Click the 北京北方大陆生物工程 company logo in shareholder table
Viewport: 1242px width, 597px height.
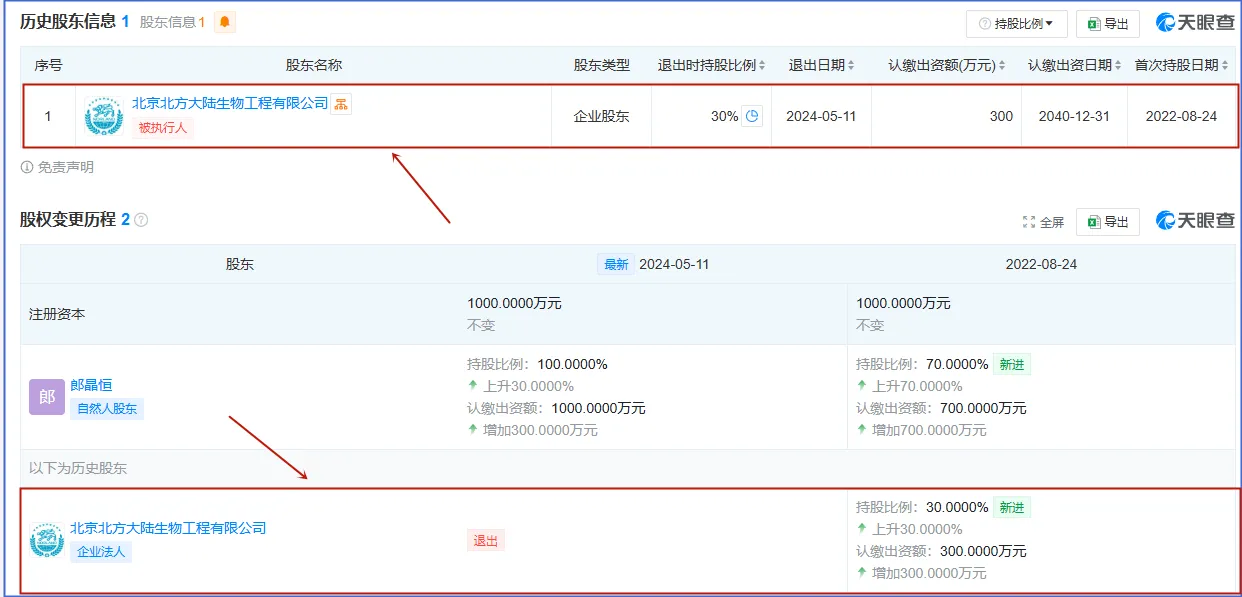pos(104,116)
